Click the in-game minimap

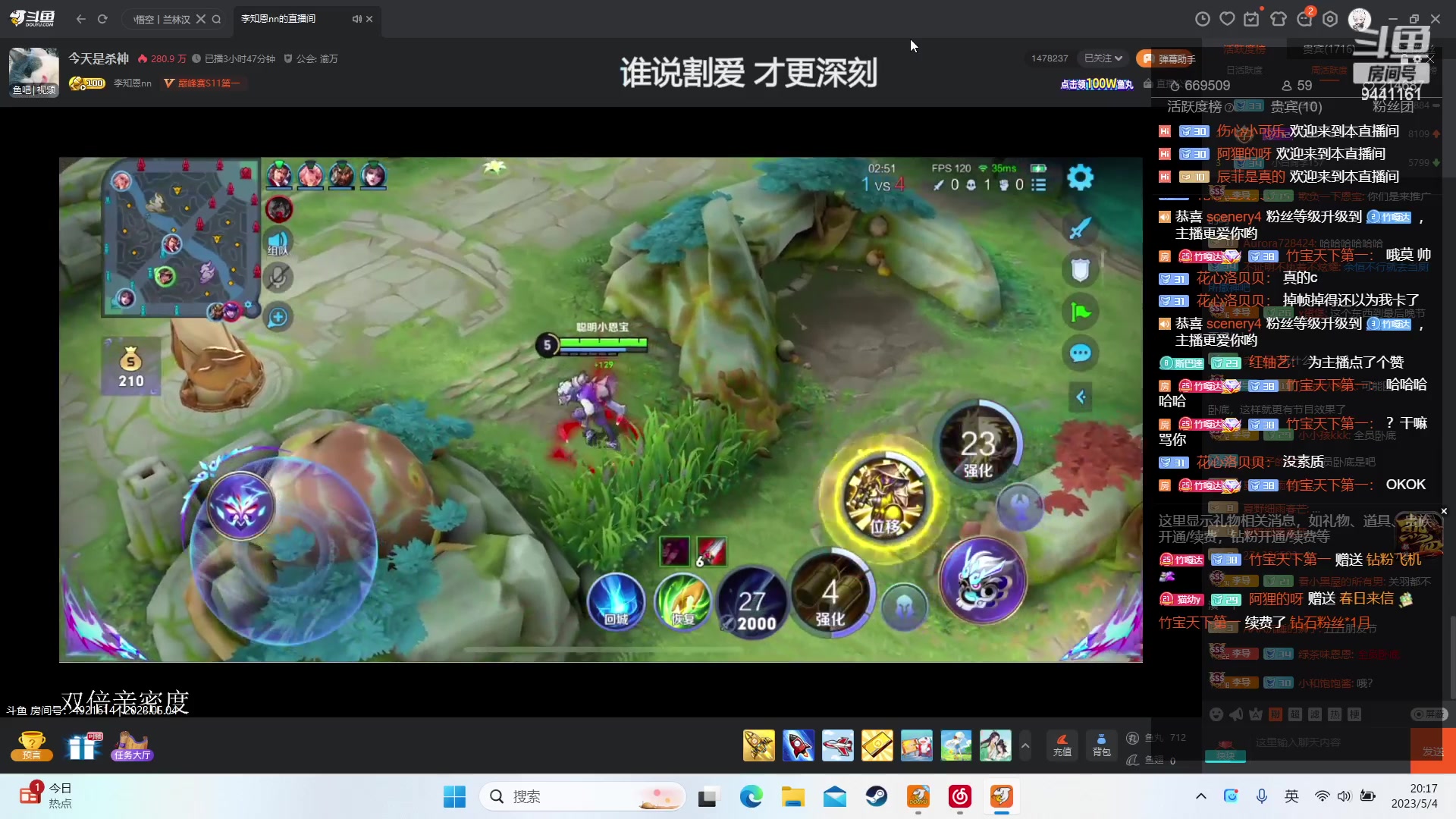pyautogui.click(x=182, y=237)
